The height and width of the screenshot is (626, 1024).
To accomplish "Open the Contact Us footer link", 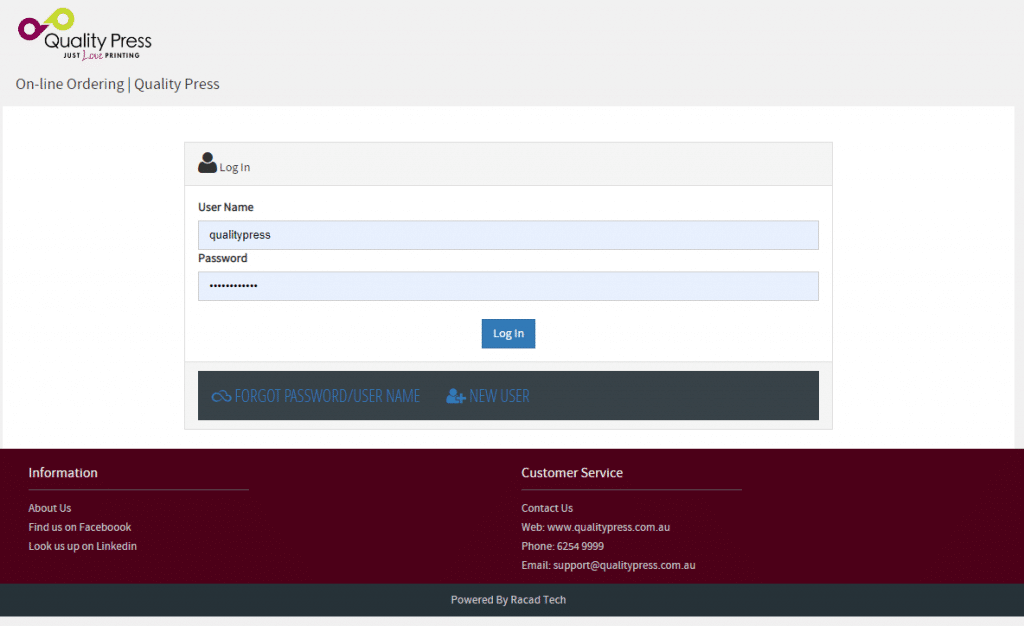I will (x=547, y=508).
